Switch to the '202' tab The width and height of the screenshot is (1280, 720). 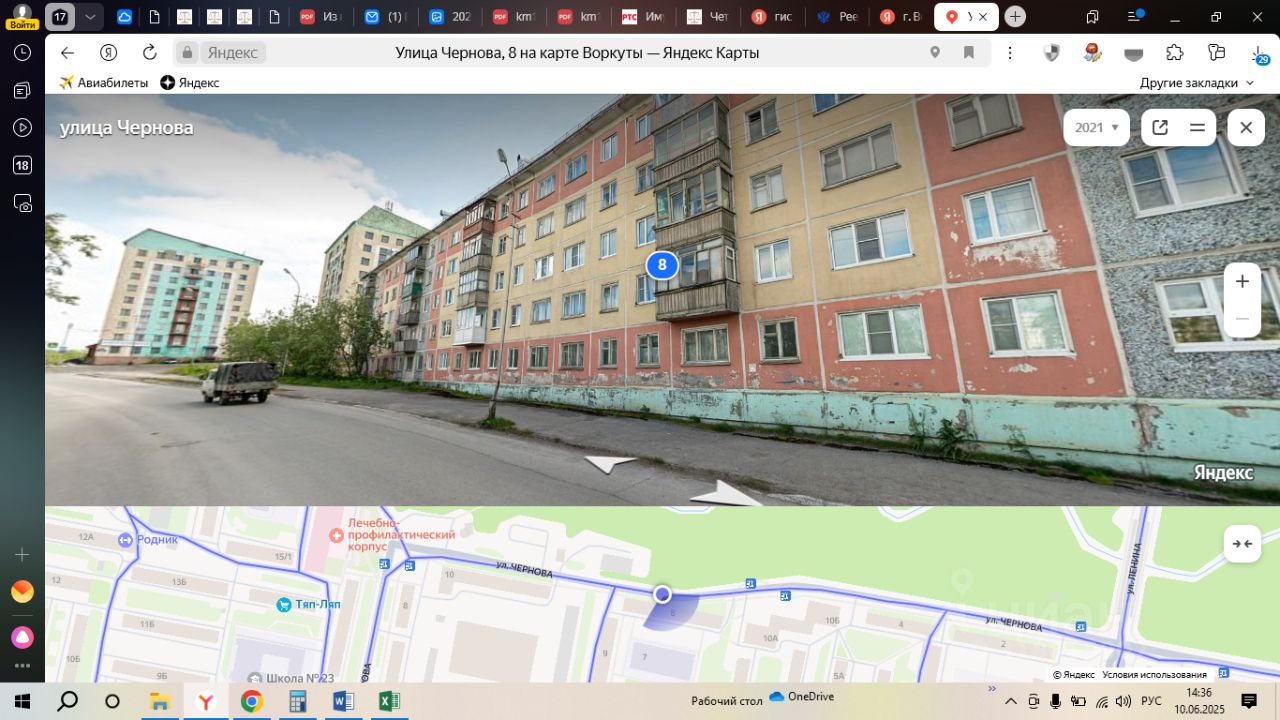tap(450, 17)
